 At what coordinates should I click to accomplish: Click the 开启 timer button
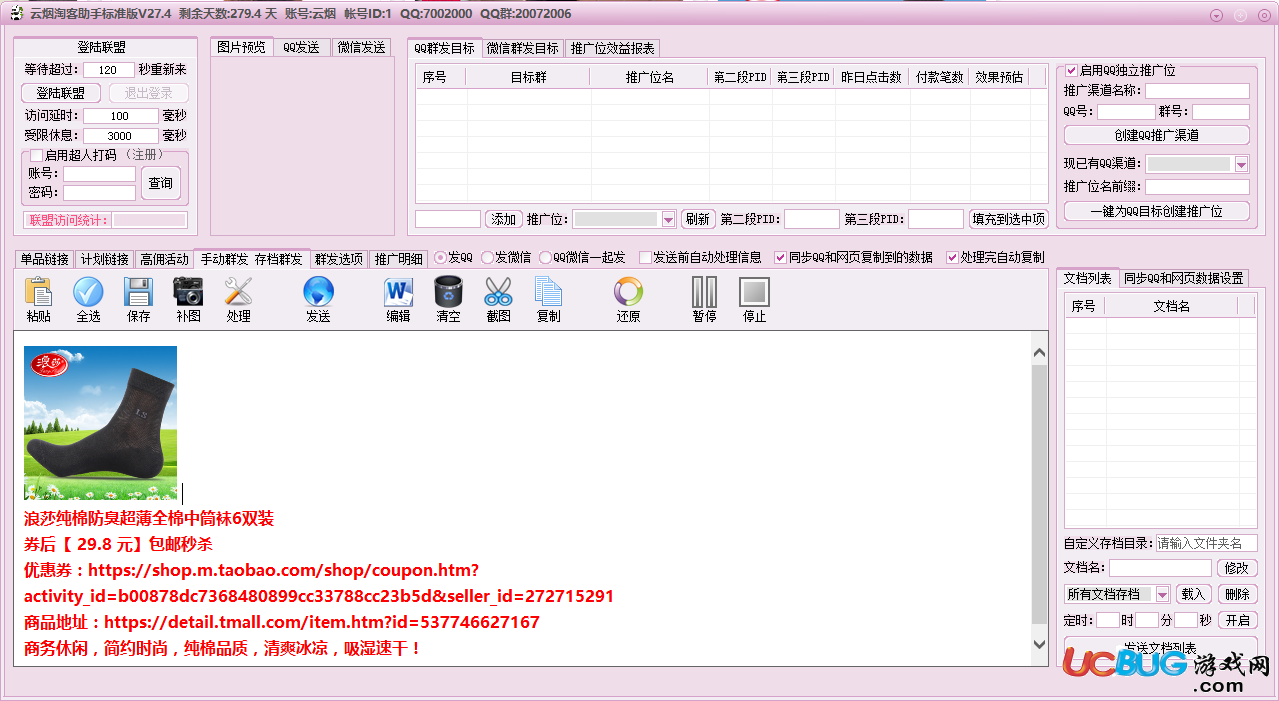click(x=1237, y=620)
